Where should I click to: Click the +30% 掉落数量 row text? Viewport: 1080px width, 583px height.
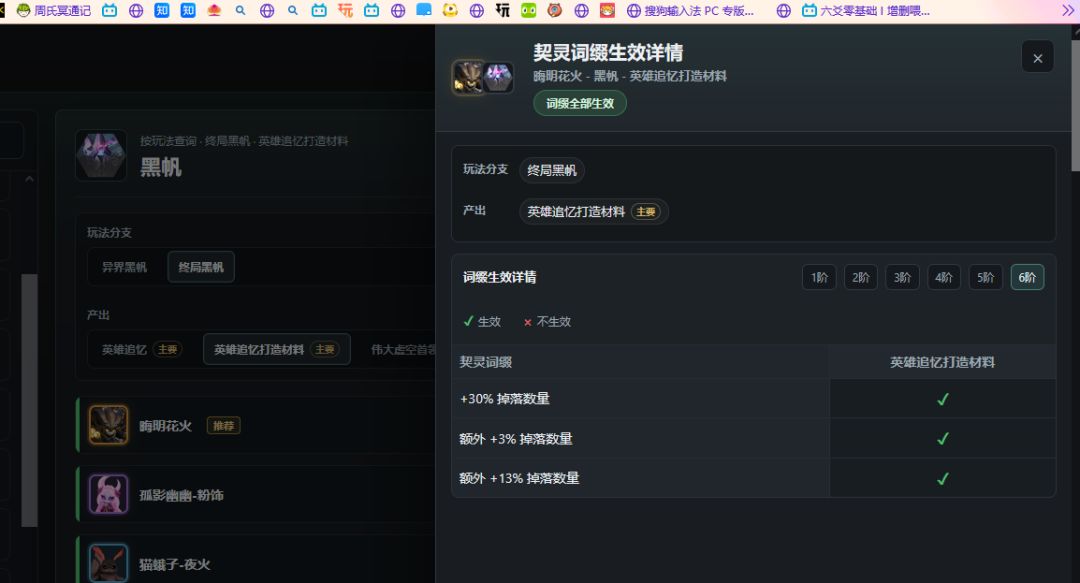point(505,399)
